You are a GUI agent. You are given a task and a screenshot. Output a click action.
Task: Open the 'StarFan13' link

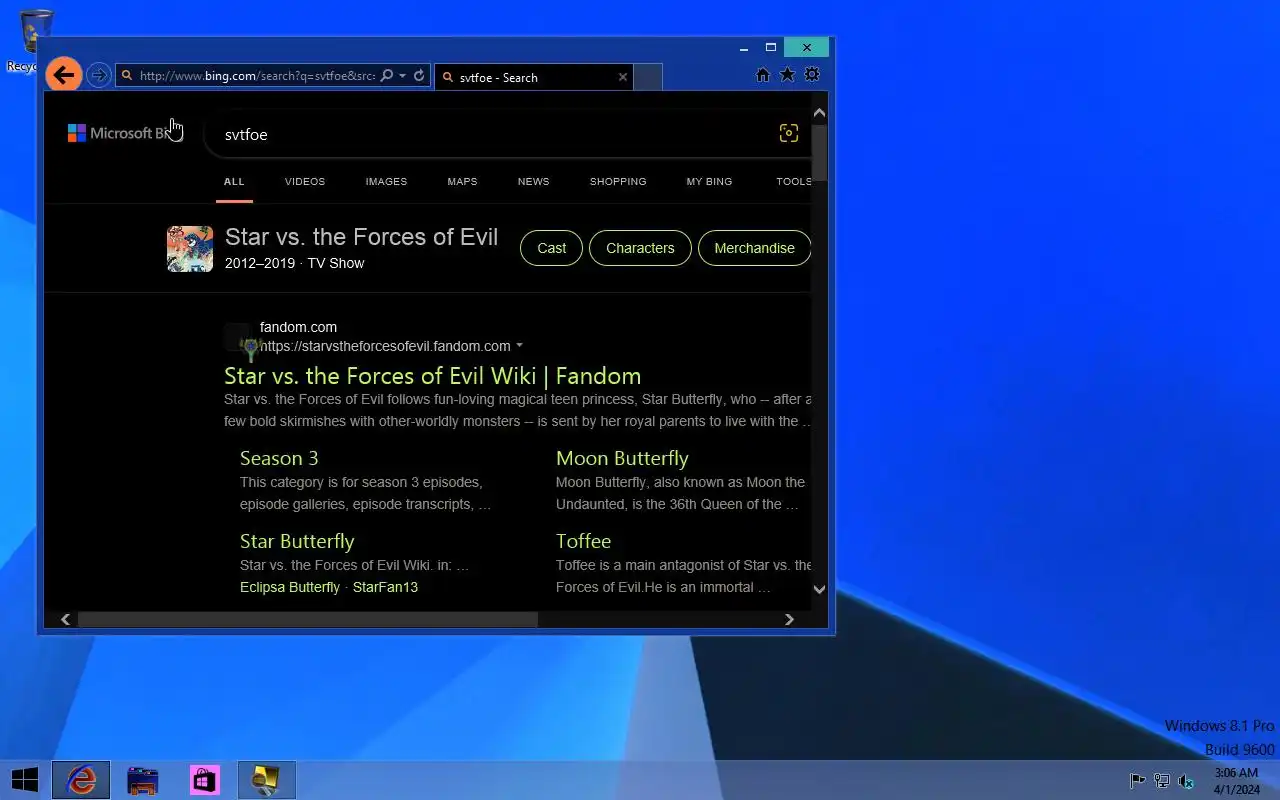[x=385, y=587]
